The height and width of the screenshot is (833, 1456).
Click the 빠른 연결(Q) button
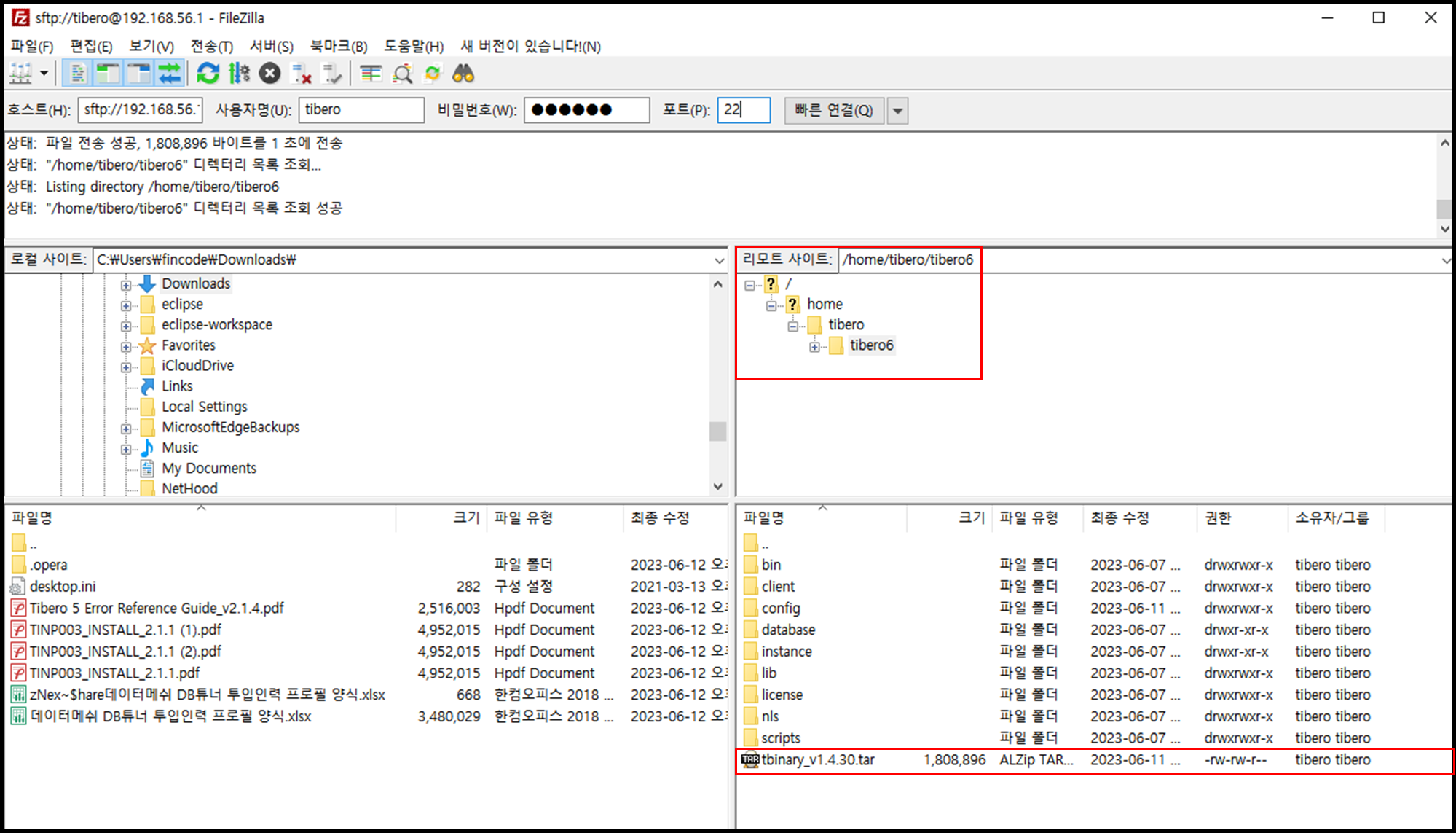pyautogui.click(x=834, y=111)
